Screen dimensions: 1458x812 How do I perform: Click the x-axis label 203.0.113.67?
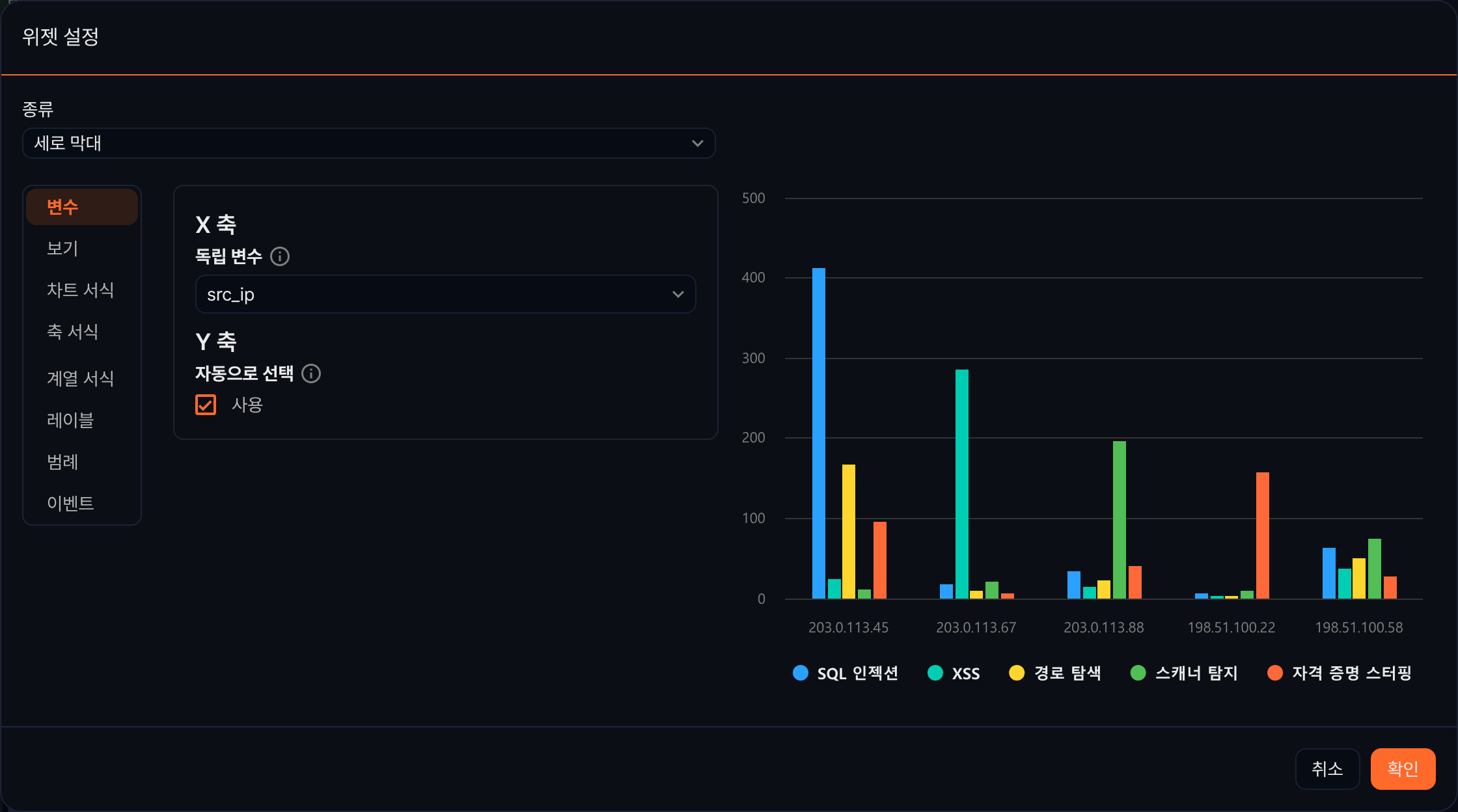point(976,627)
